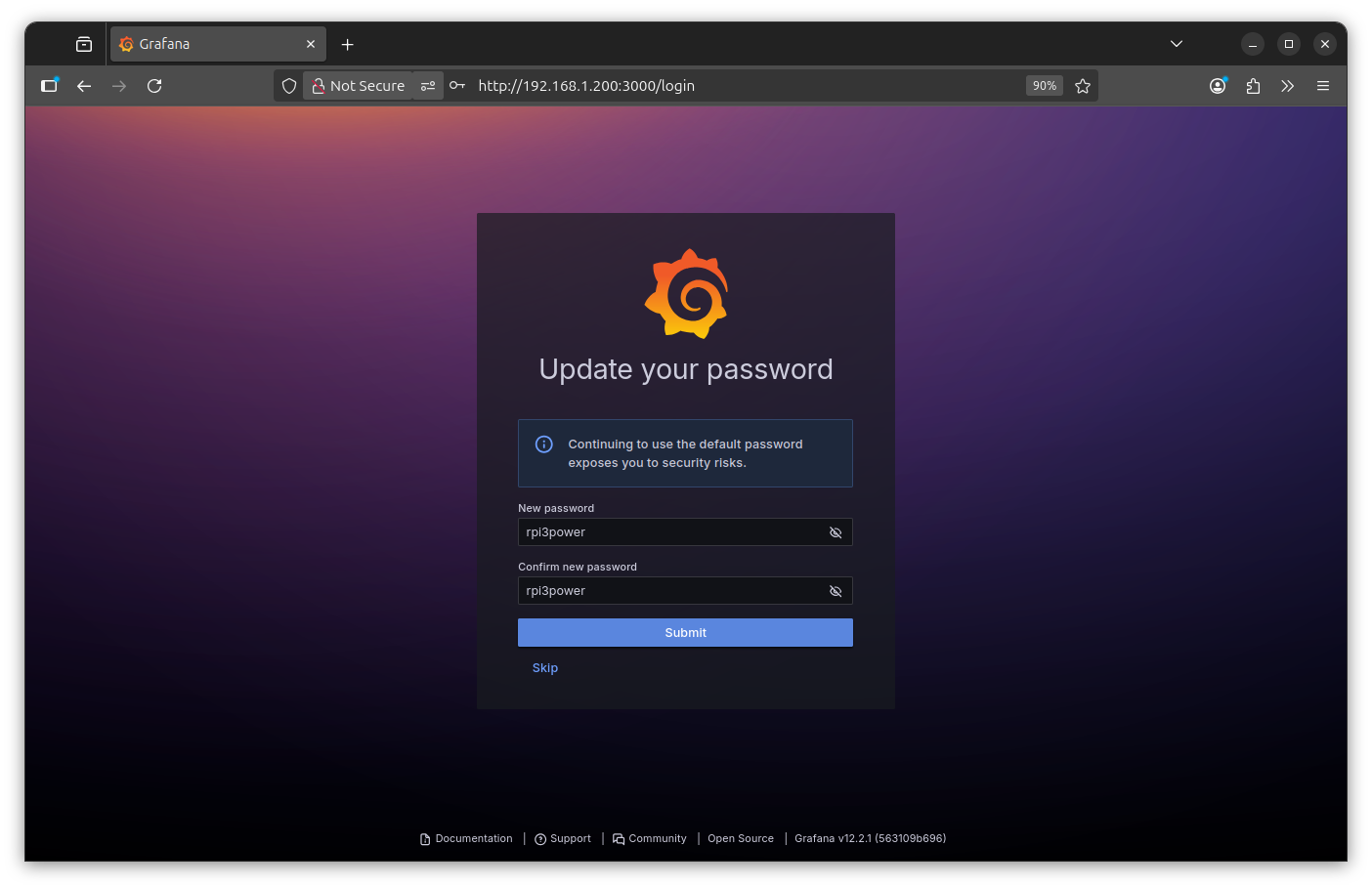
Task: Expand more tools overflow chevron
Action: coord(1288,86)
